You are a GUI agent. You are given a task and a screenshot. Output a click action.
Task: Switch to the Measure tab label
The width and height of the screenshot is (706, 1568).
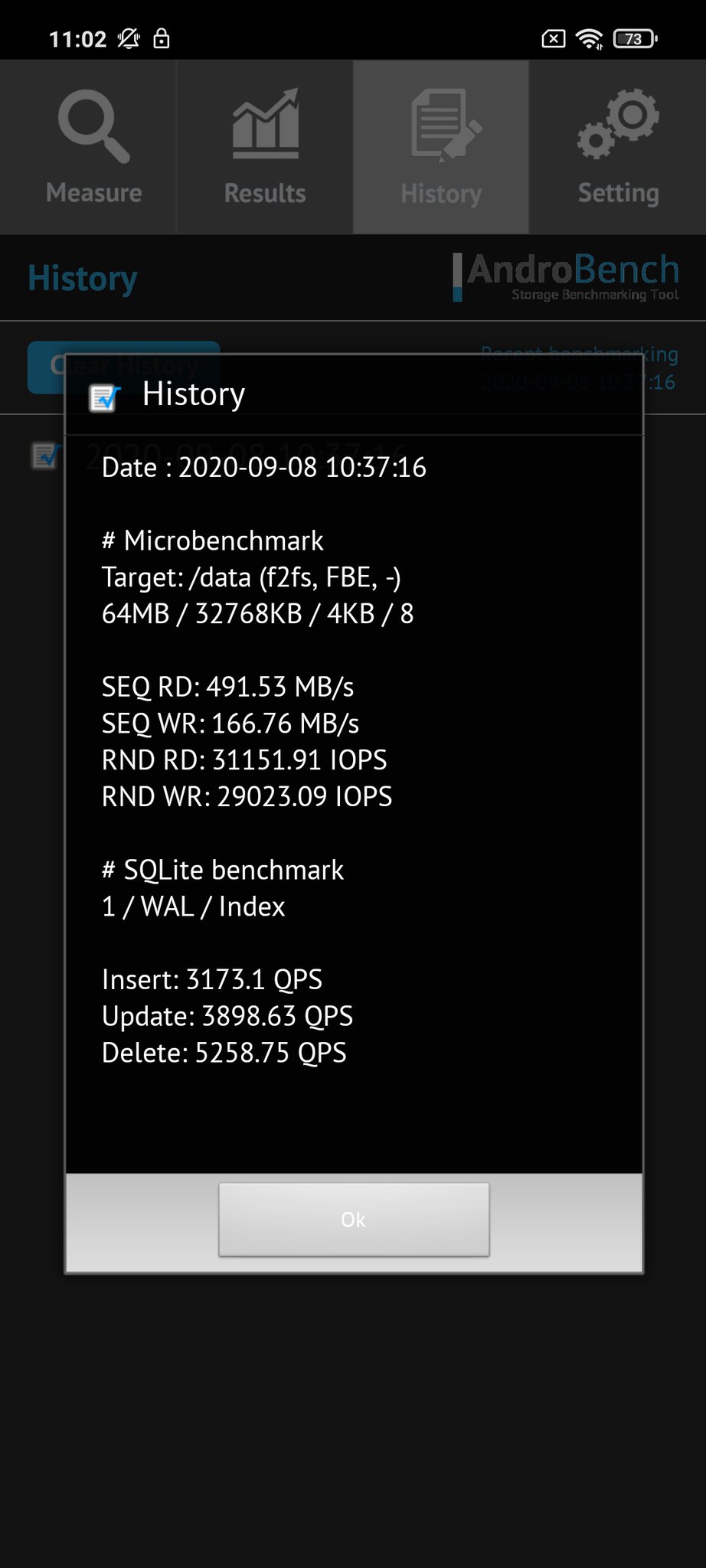[93, 193]
